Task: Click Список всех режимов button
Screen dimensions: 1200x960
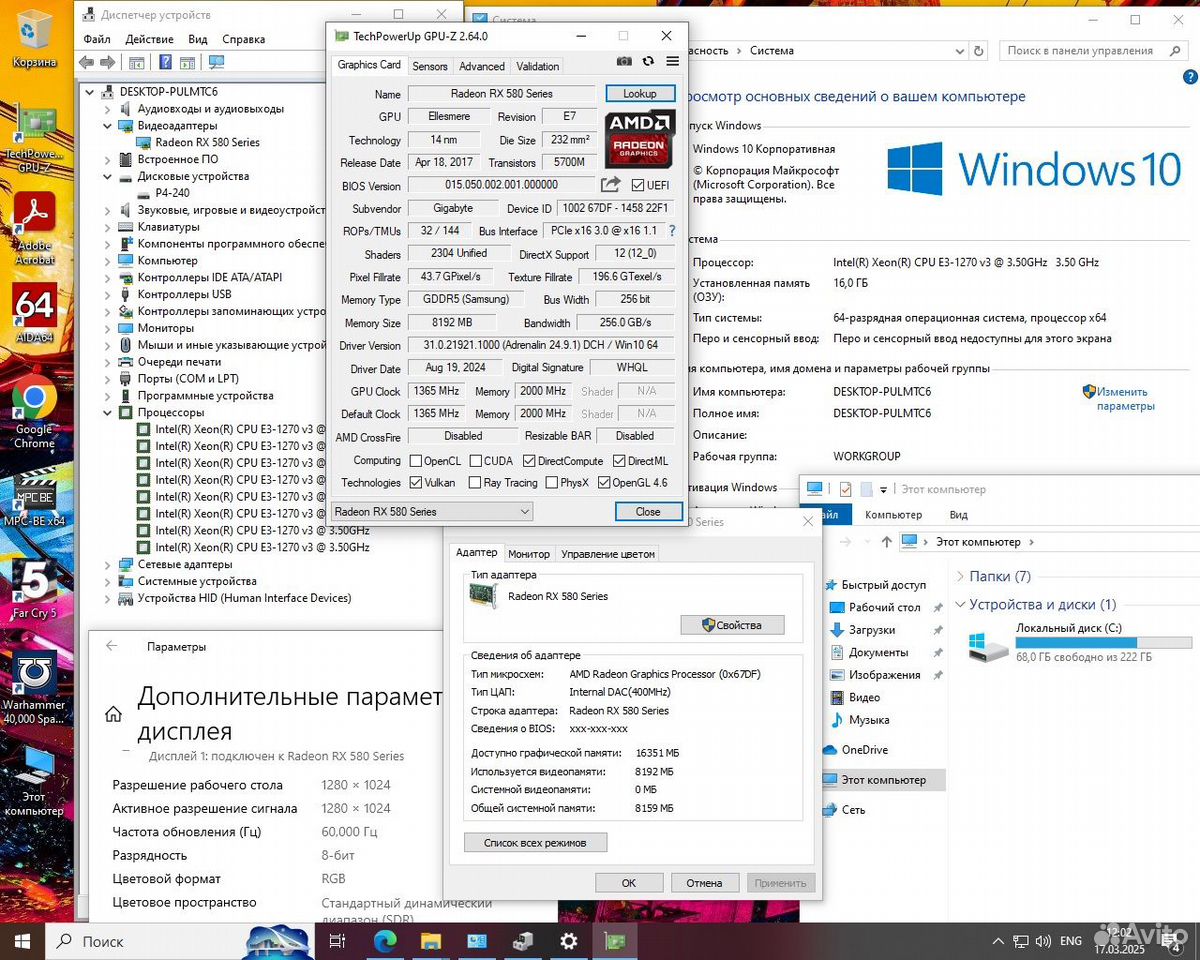Action: pos(535,842)
